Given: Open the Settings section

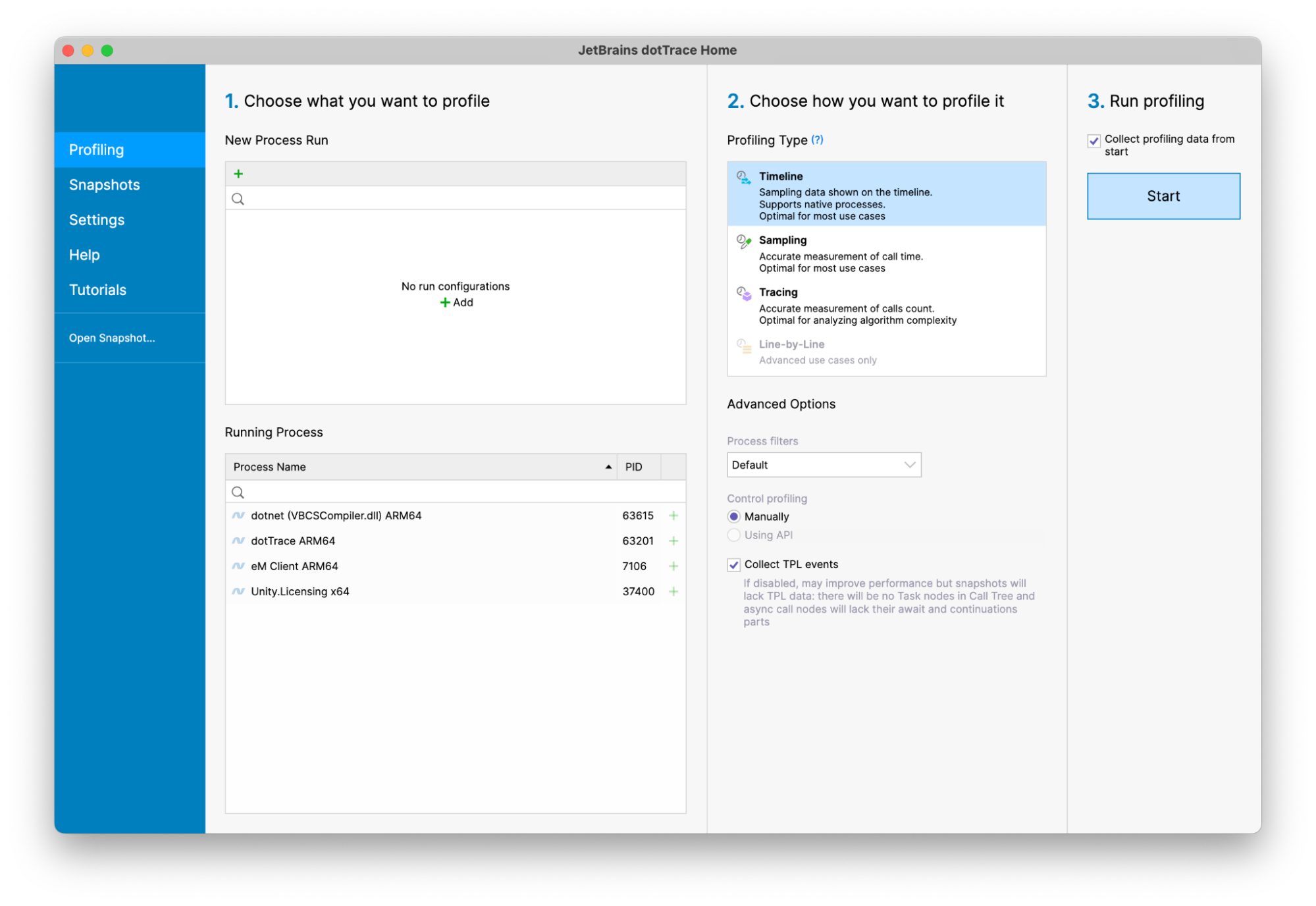Looking at the screenshot, I should pos(97,219).
